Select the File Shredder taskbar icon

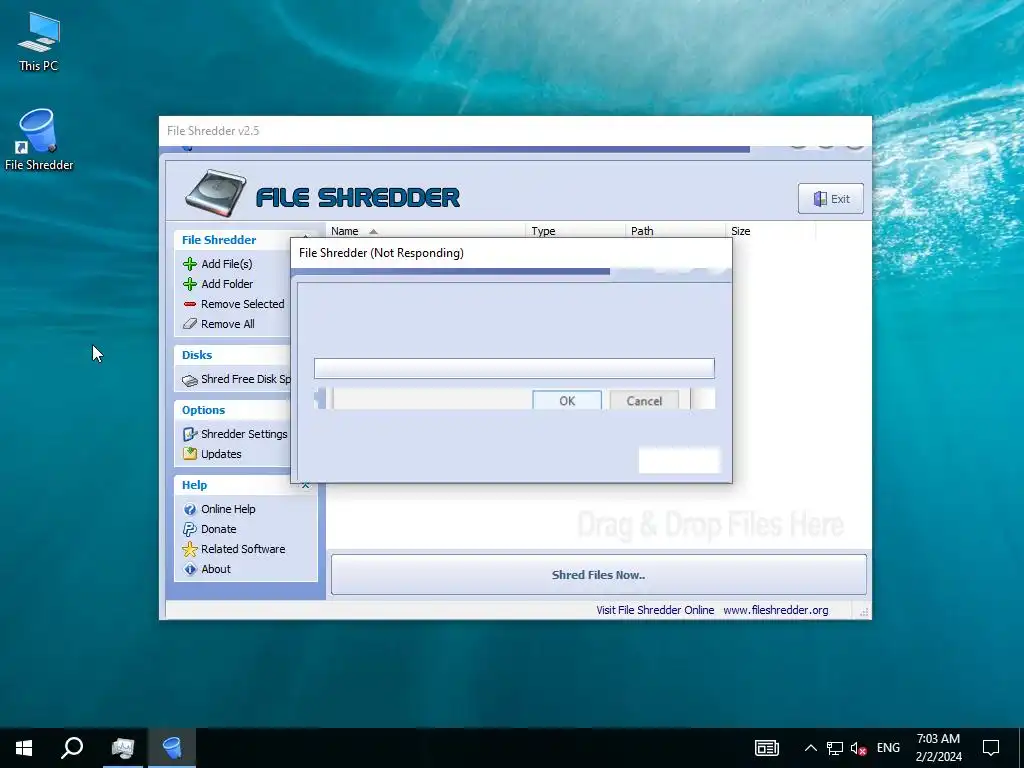172,748
